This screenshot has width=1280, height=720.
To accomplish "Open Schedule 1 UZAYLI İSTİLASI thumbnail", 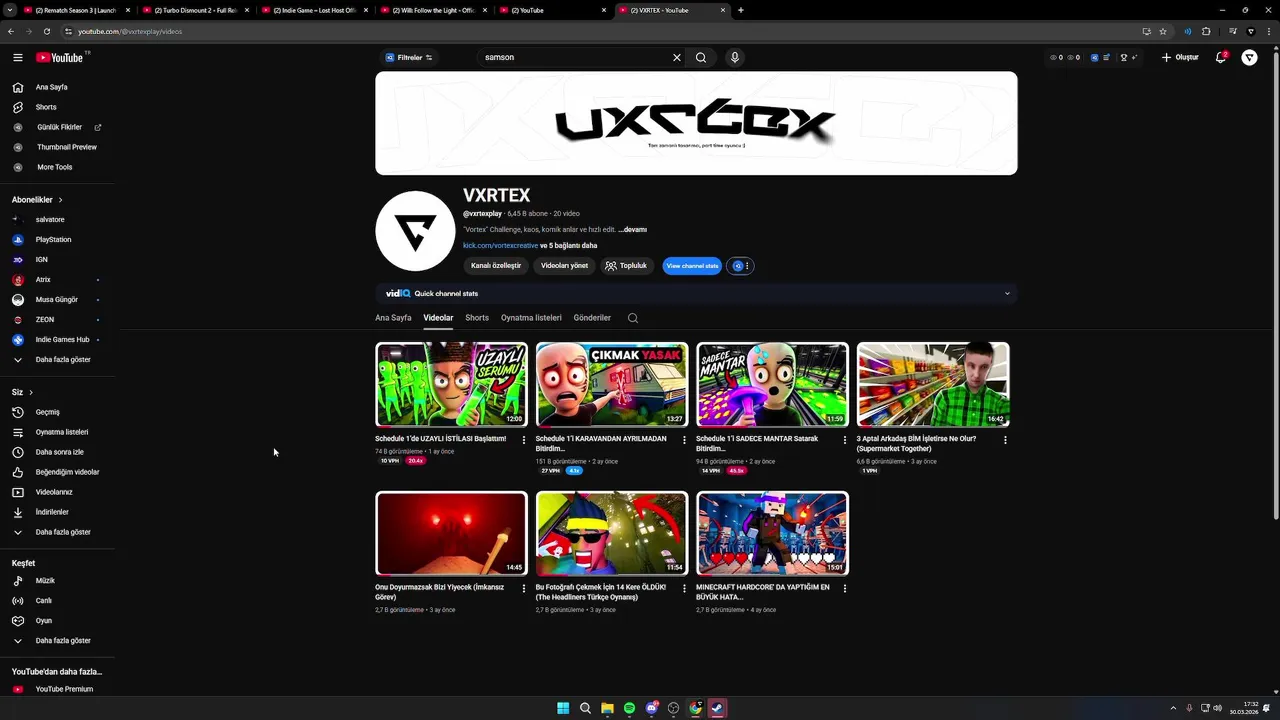I will (451, 385).
